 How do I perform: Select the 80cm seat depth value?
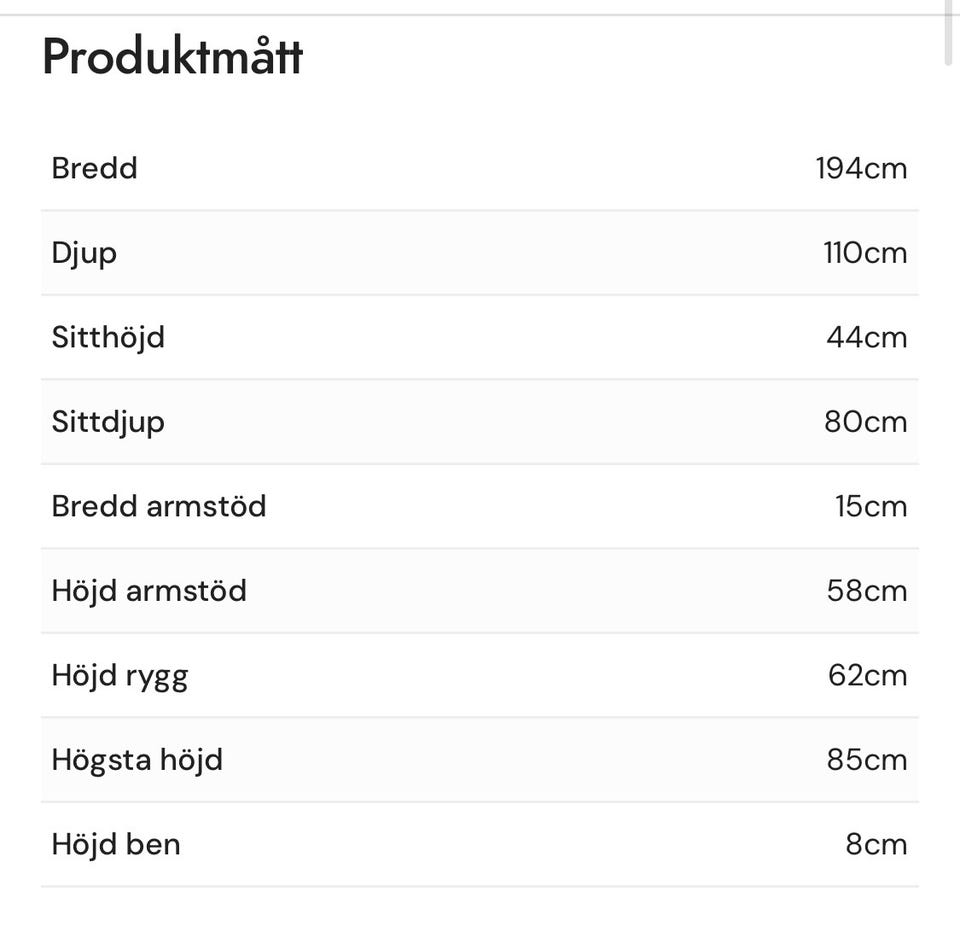coord(865,422)
